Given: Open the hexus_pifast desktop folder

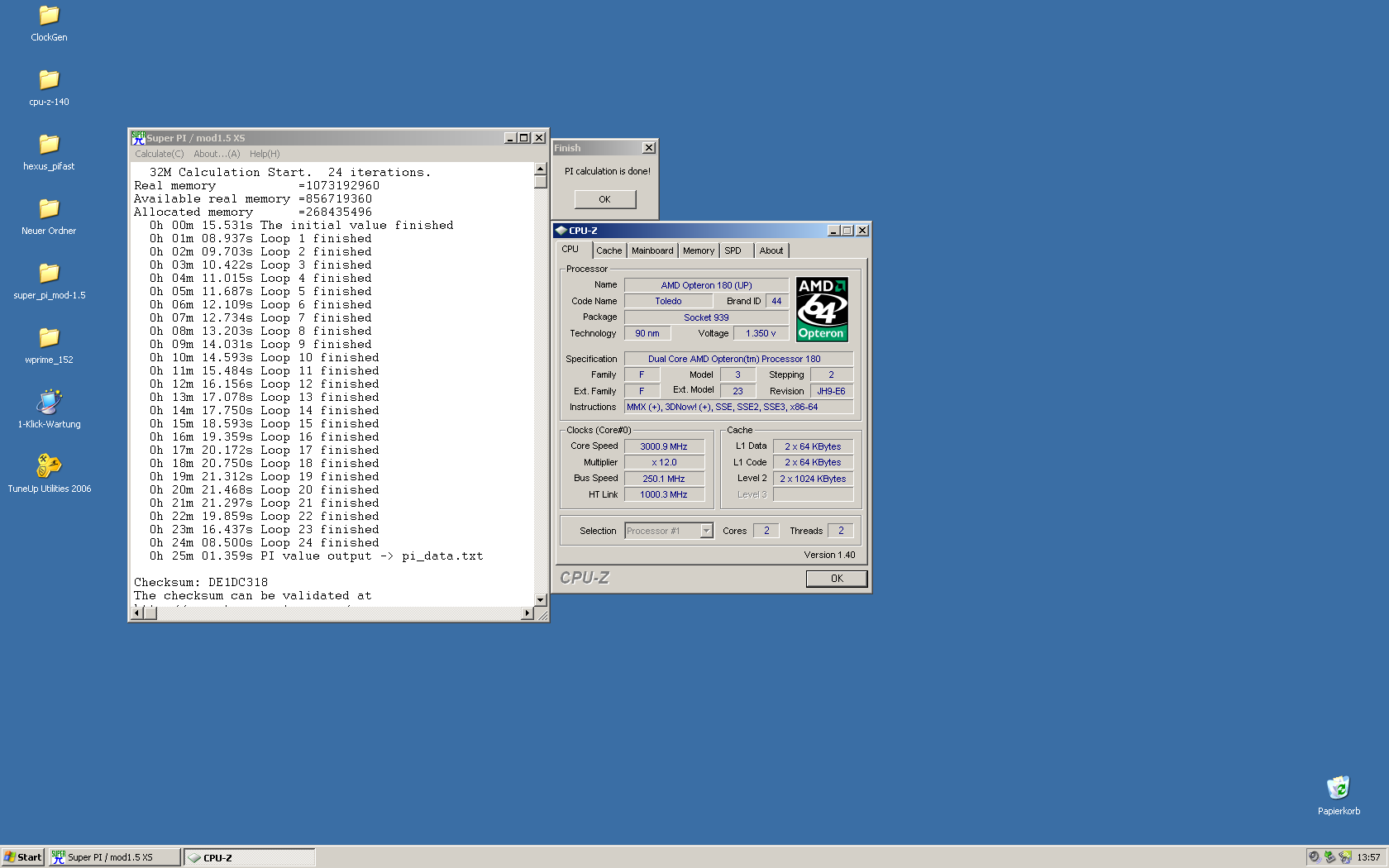Looking at the screenshot, I should click(49, 152).
